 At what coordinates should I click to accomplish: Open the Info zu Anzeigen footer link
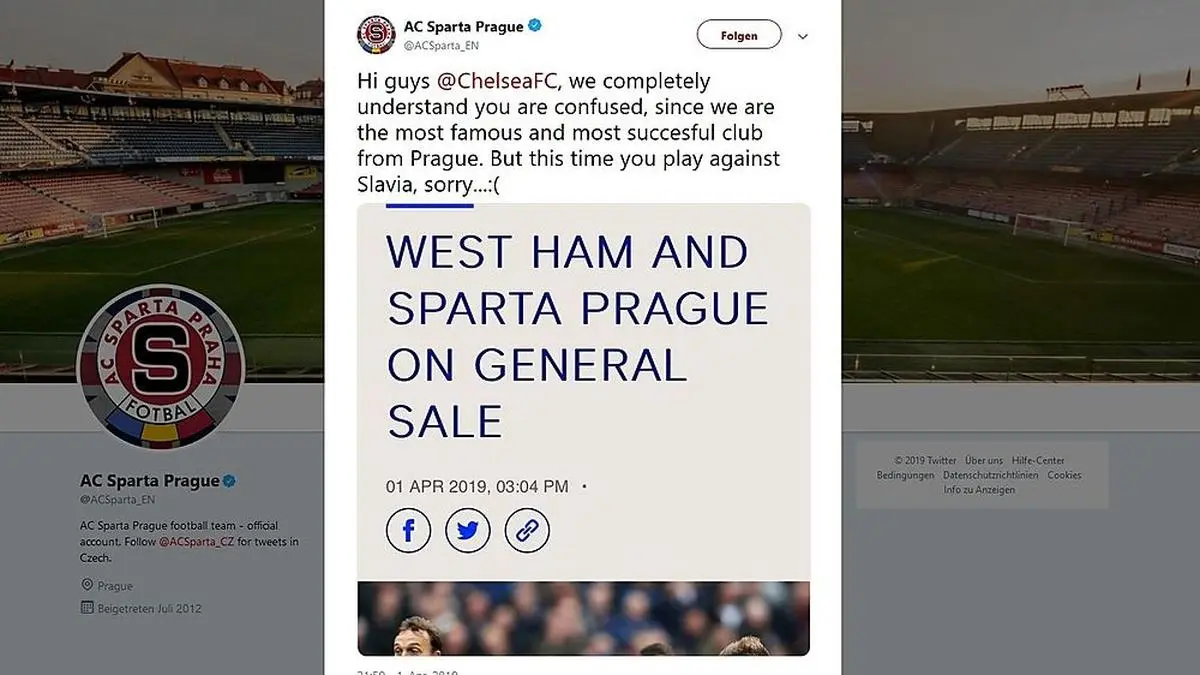(979, 490)
